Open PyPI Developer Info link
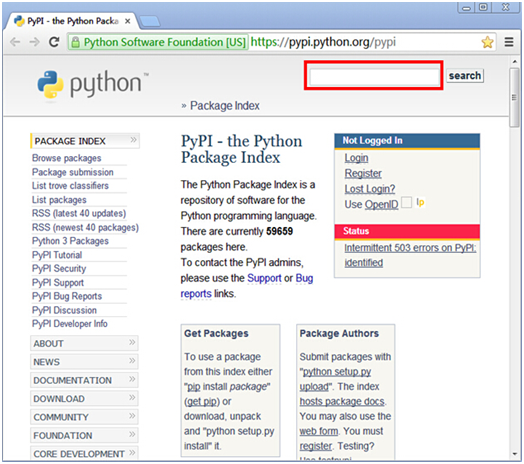 click(70, 324)
